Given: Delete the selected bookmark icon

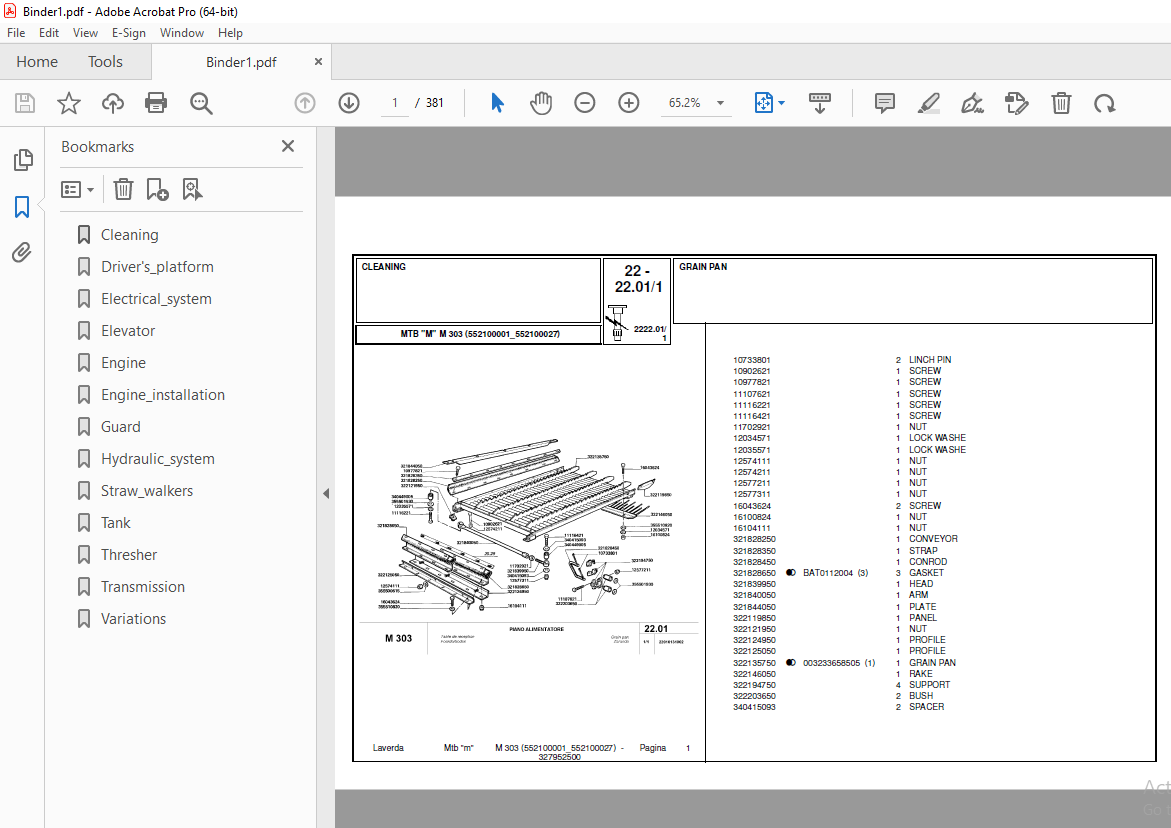Looking at the screenshot, I should (123, 189).
